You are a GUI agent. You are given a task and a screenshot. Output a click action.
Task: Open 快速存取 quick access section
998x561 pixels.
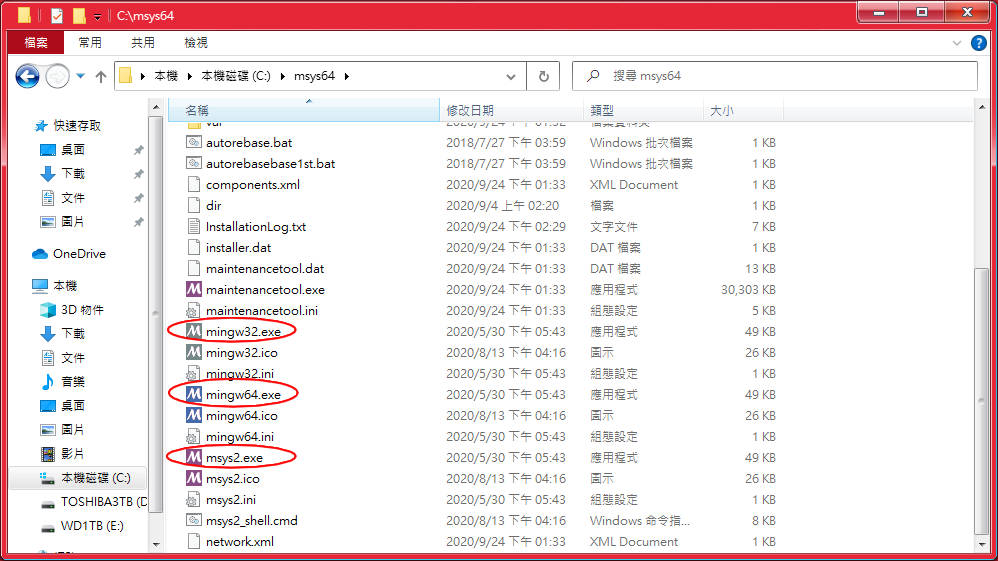pos(67,125)
